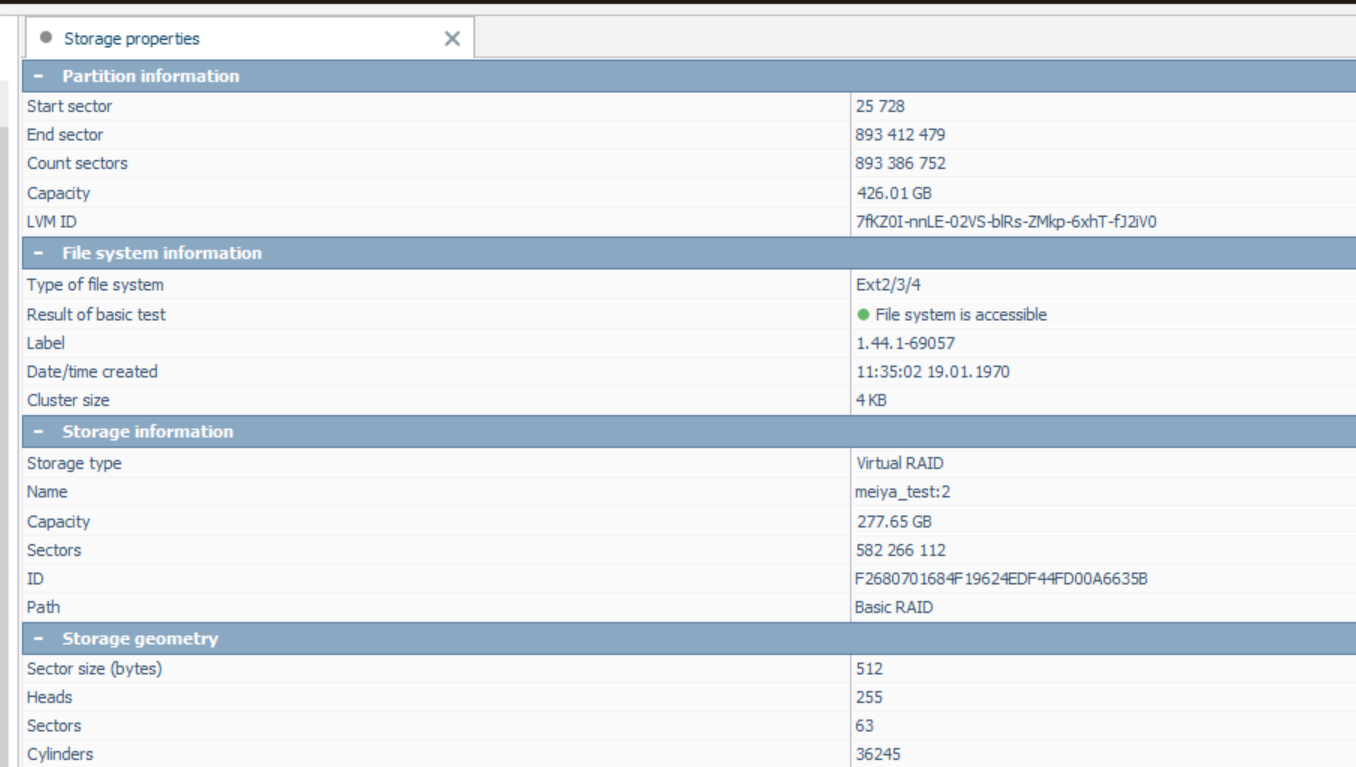Click the 'Result of basic test' label
1356x767 pixels.
tap(96, 314)
